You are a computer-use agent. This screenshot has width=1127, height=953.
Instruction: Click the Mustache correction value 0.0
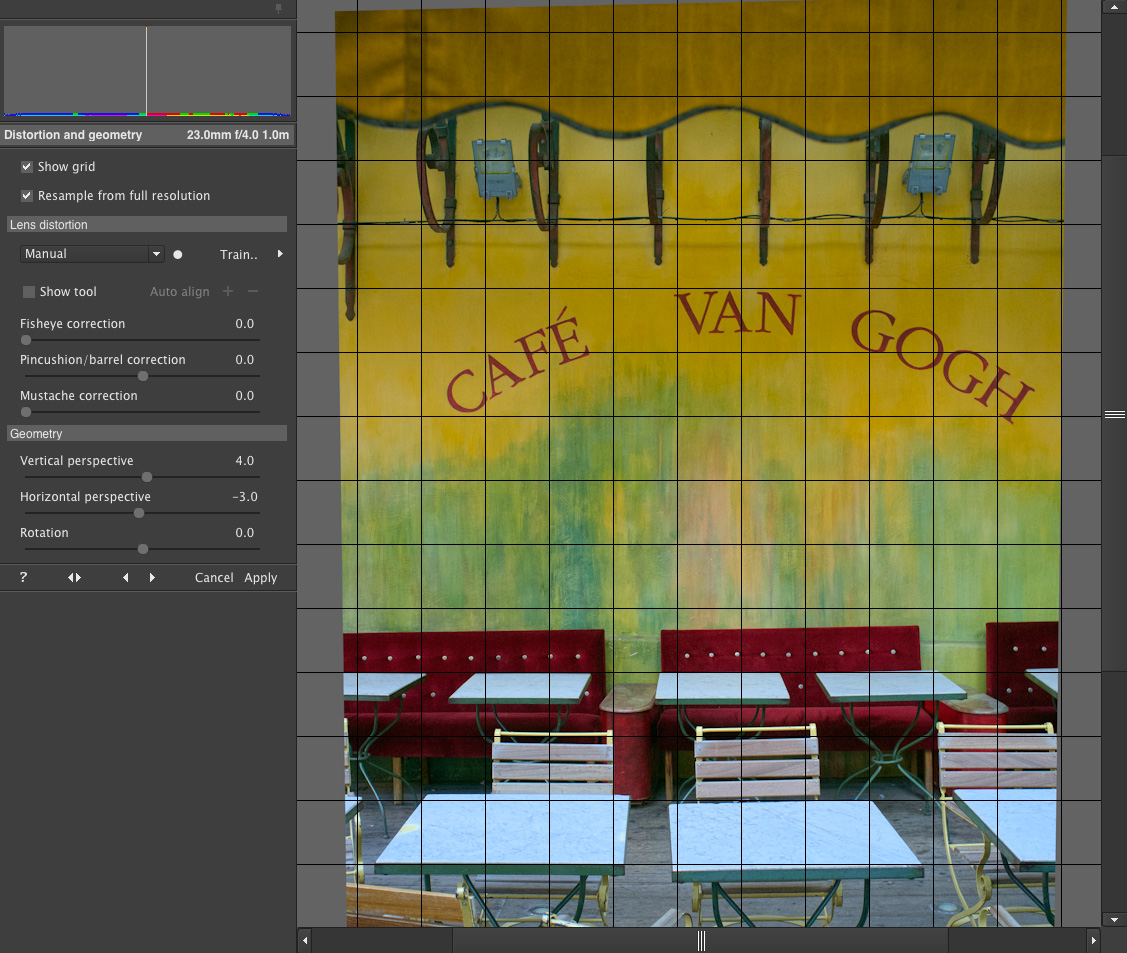pyautogui.click(x=244, y=395)
